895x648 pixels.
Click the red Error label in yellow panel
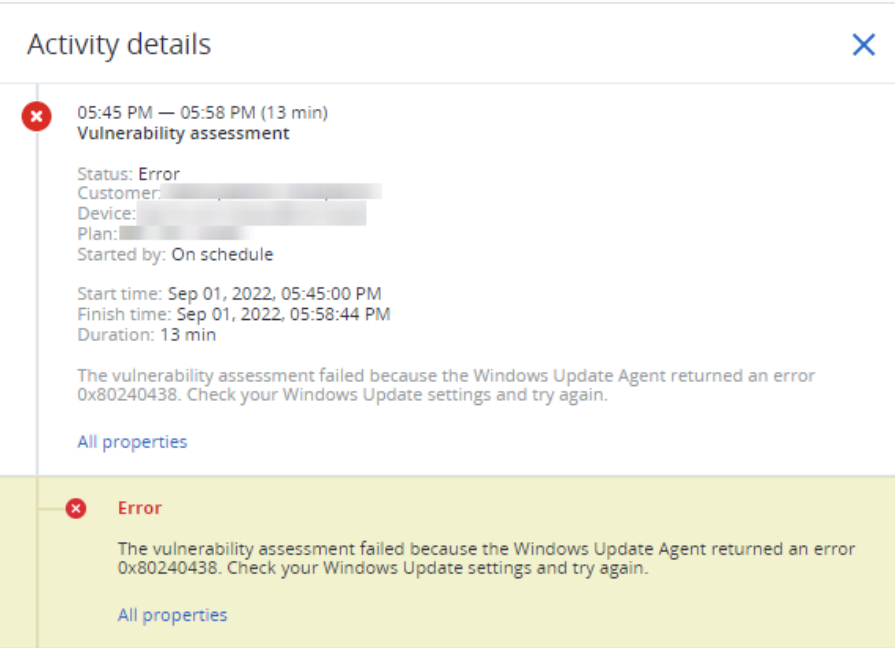140,508
